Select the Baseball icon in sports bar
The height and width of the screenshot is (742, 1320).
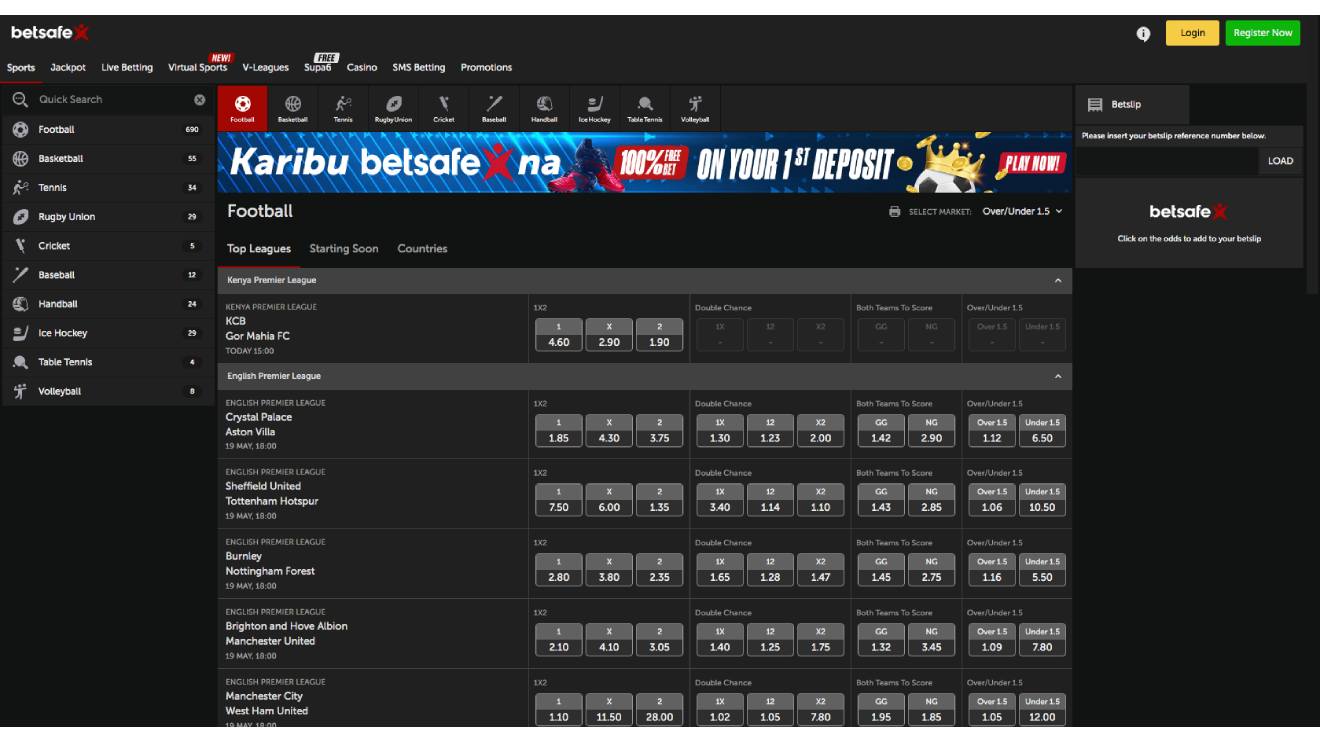(x=494, y=108)
